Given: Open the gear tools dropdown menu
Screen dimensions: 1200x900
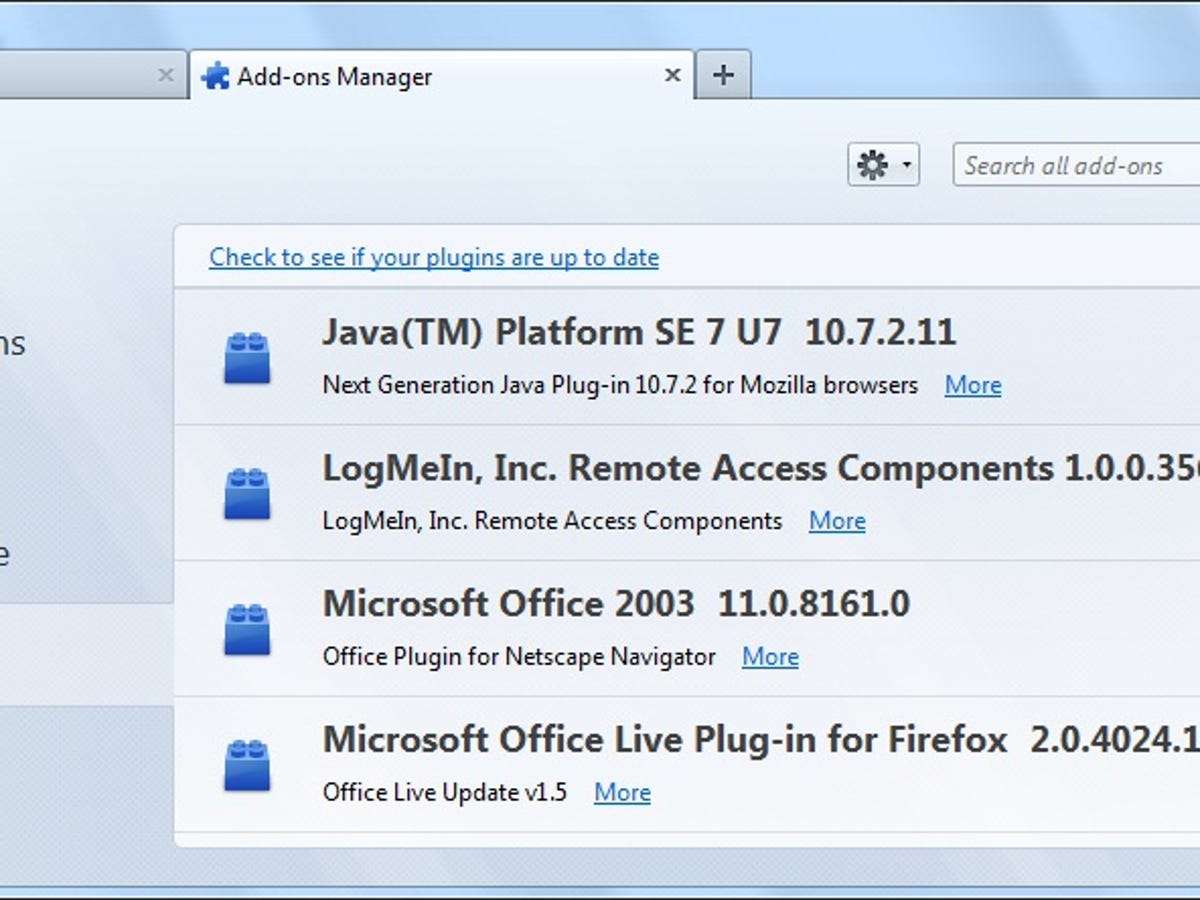Looking at the screenshot, I should [x=883, y=165].
